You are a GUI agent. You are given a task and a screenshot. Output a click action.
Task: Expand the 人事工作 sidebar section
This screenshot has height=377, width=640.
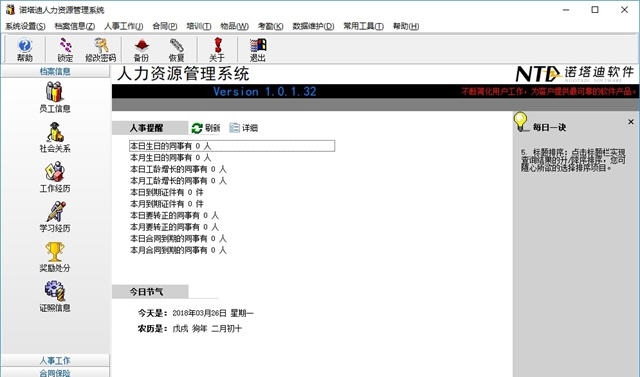pyautogui.click(x=55, y=360)
